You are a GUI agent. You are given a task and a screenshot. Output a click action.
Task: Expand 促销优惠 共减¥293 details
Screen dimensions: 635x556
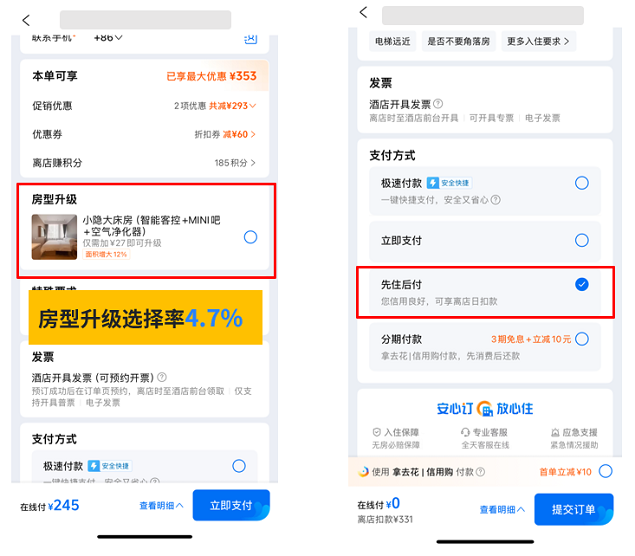coord(218,106)
